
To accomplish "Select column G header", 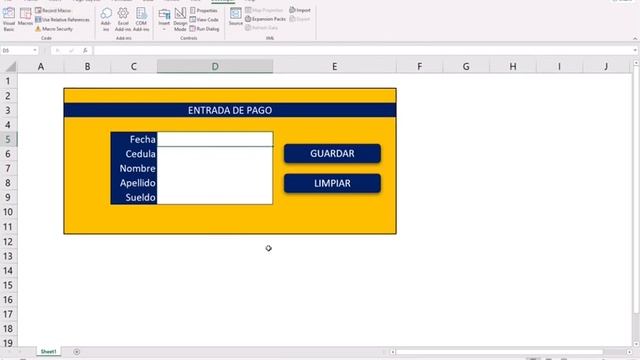I will click(466, 67).
